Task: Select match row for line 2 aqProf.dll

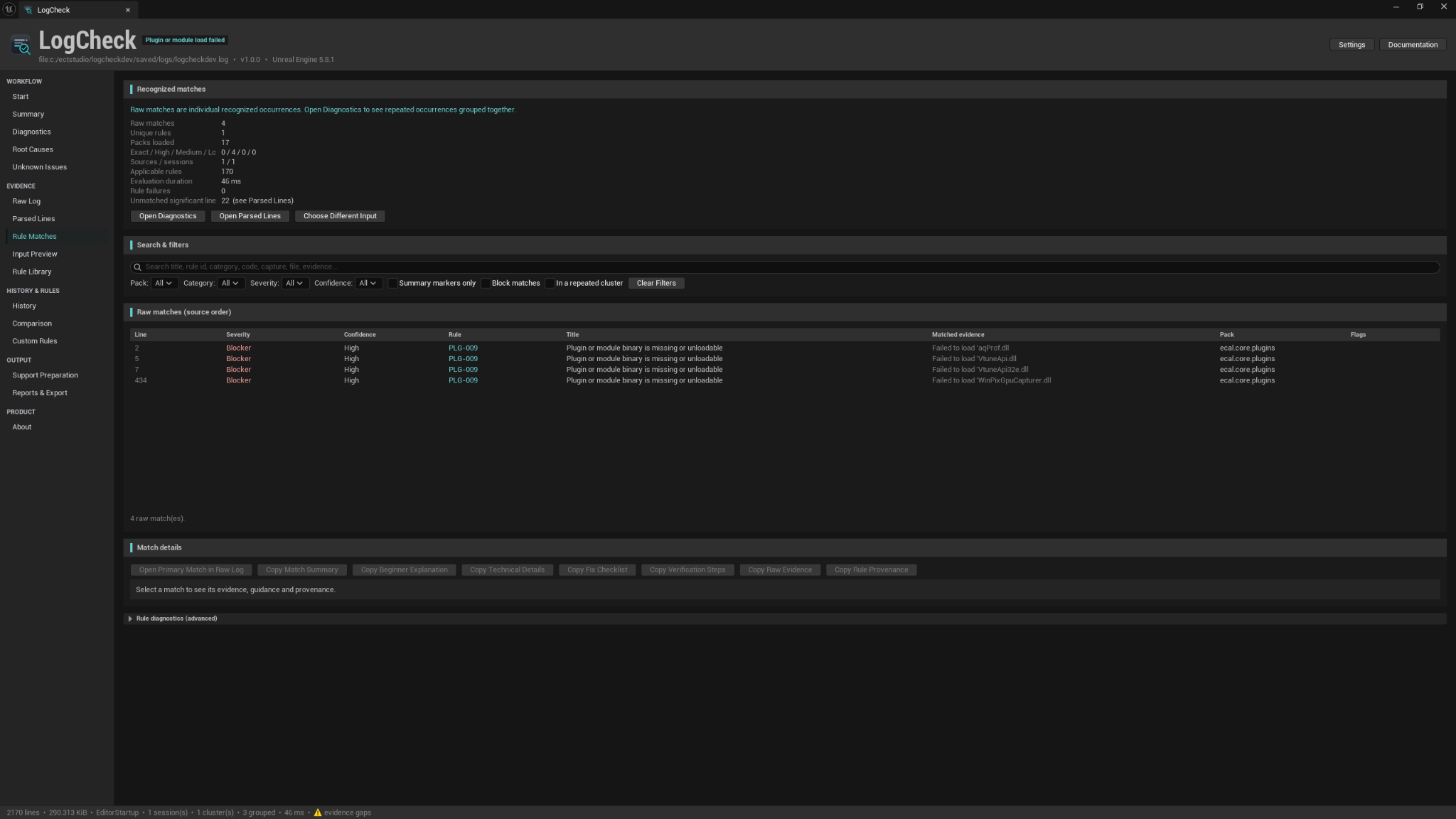Action: pos(785,348)
